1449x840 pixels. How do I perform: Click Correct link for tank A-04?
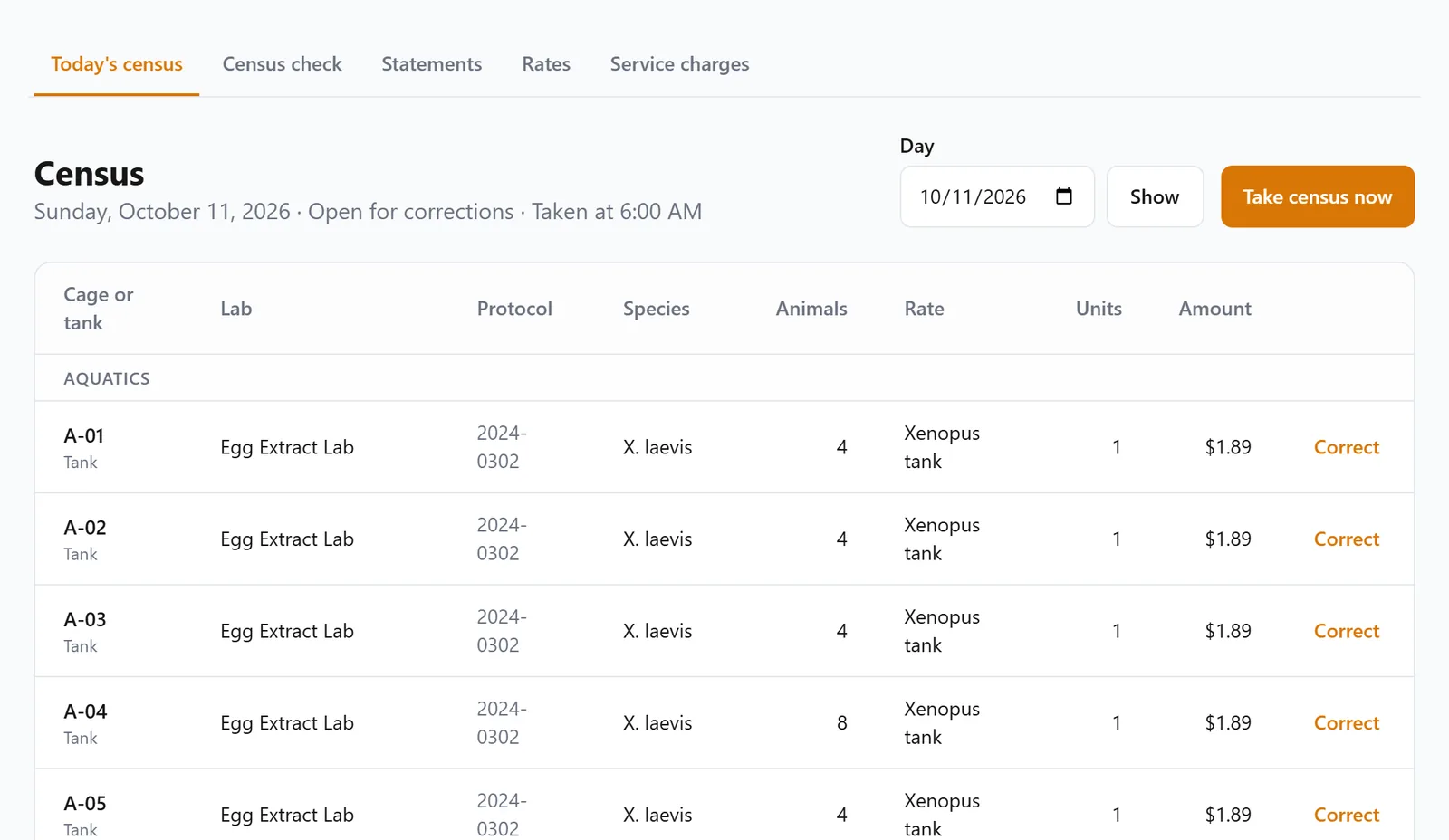tap(1346, 723)
